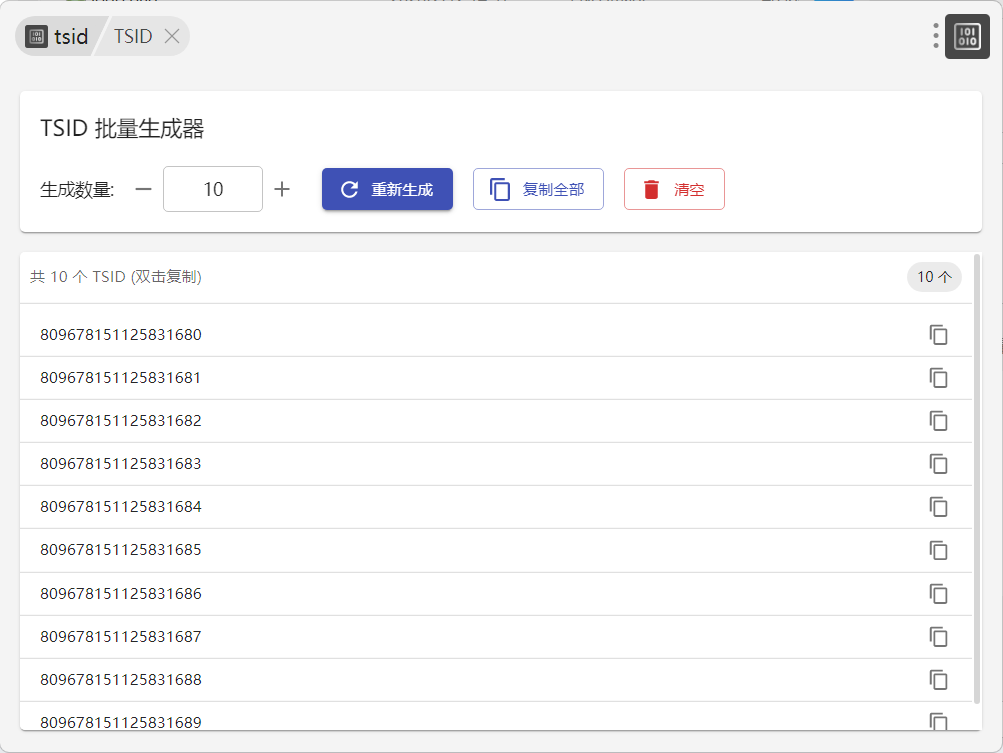Click 复制全部 to copy all TSIDs
Screen dimensions: 1003x753
538,189
